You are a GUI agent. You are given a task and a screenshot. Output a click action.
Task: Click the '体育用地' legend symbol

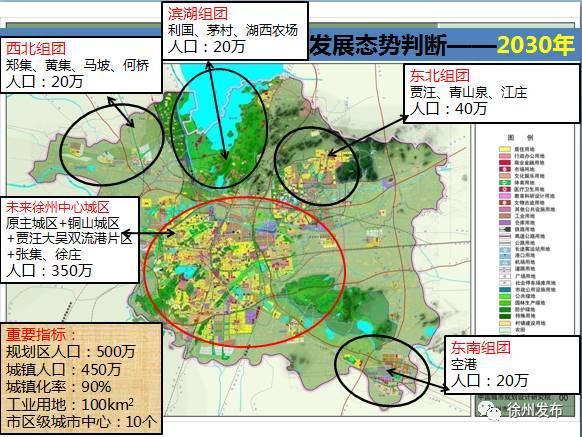(505, 182)
